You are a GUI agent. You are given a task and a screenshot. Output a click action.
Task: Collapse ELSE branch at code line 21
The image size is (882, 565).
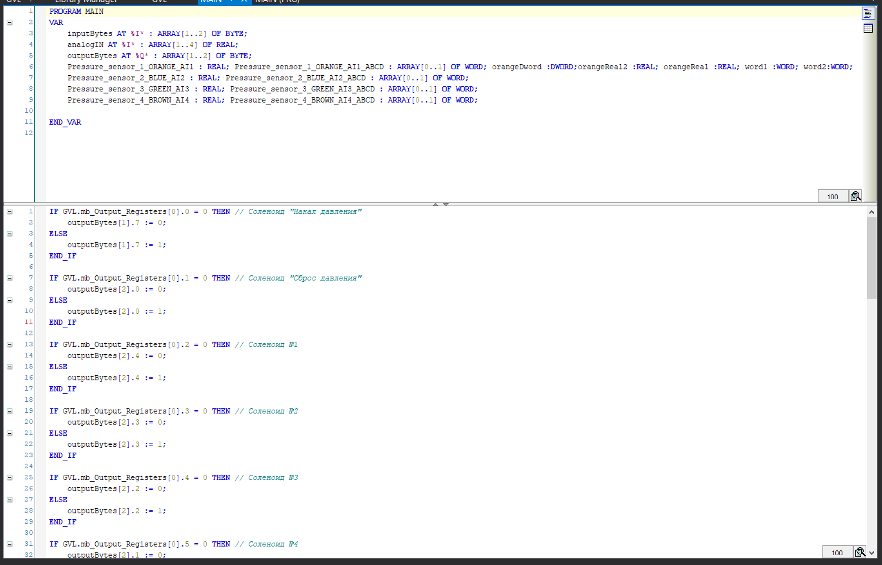(x=10, y=433)
